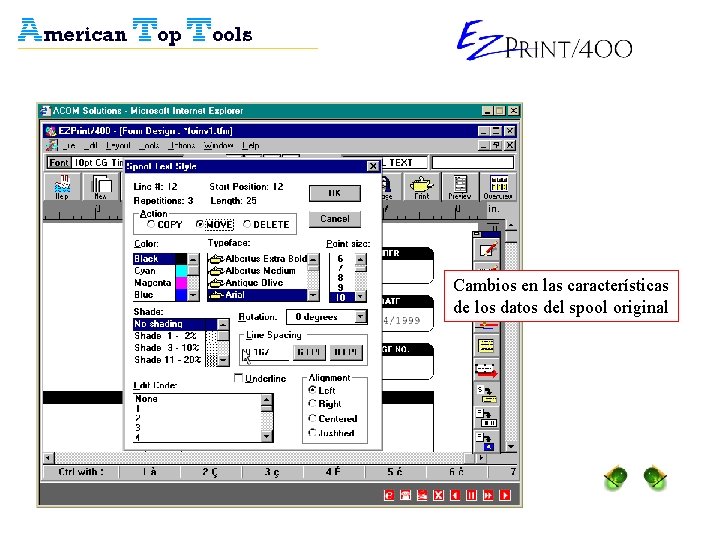
Task: Pick the Cyan color swatch
Action: coord(181,271)
